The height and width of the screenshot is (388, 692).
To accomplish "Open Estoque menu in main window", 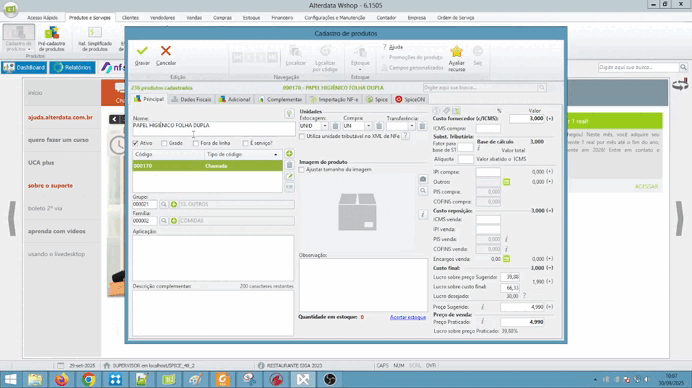I will [x=251, y=18].
